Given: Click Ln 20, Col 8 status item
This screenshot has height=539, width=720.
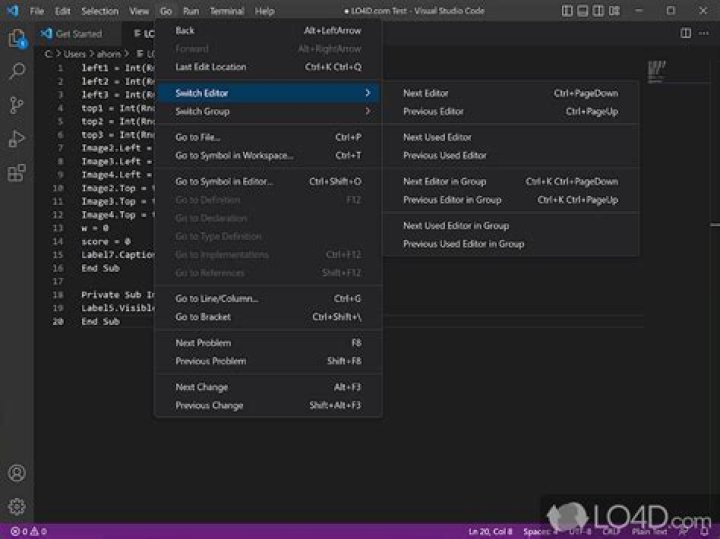Looking at the screenshot, I should click(490, 532).
